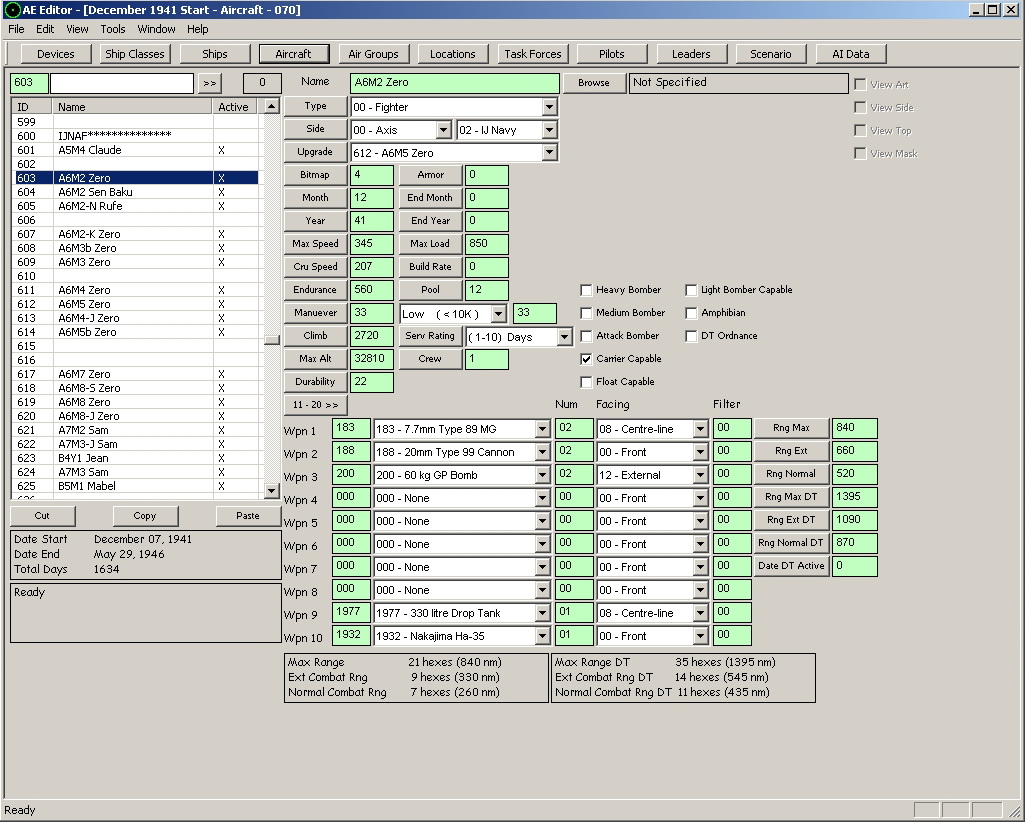
Task: Click the Browse button
Action: 594,82
